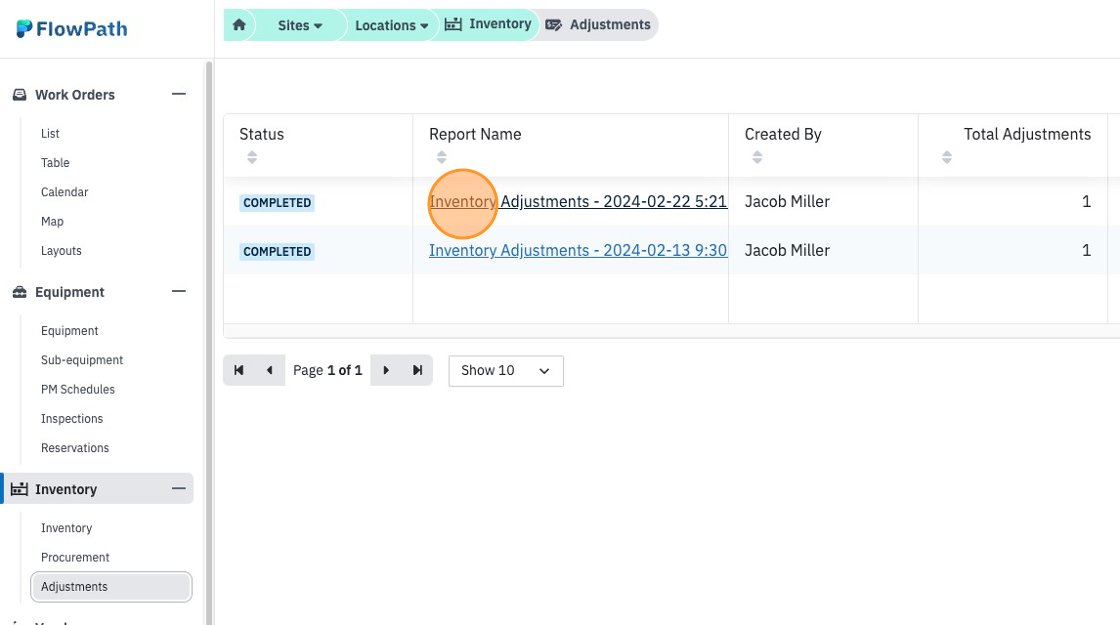Go to previous page
Screen dimensions: 1120x625
tap(269, 370)
